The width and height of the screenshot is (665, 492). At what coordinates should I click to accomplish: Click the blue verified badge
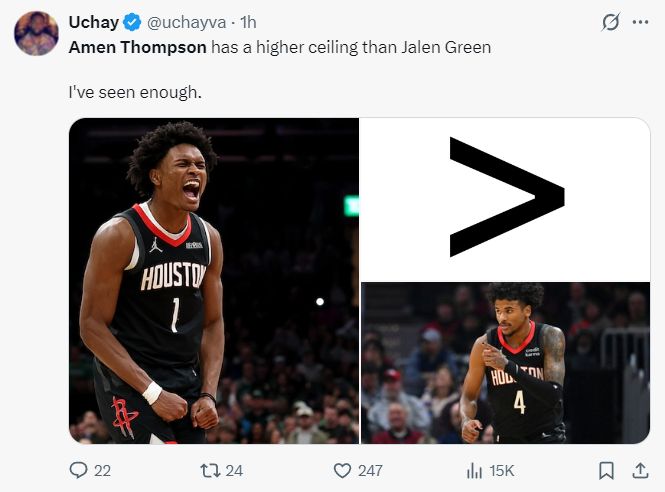[x=129, y=22]
